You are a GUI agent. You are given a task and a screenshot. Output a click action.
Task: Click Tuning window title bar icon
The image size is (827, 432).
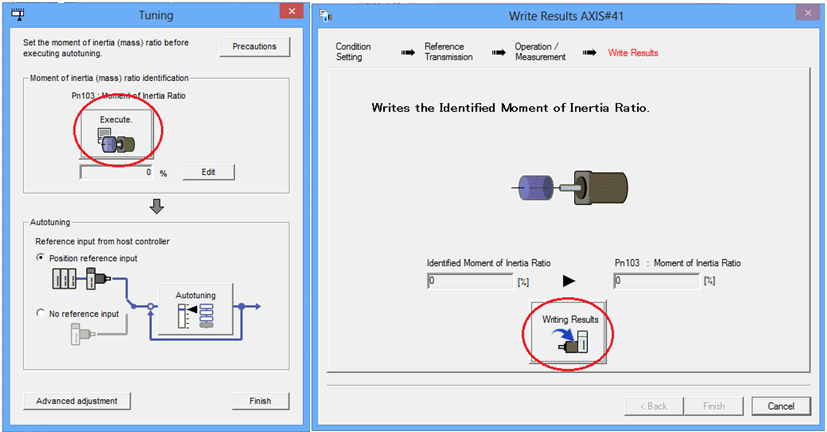point(17,11)
